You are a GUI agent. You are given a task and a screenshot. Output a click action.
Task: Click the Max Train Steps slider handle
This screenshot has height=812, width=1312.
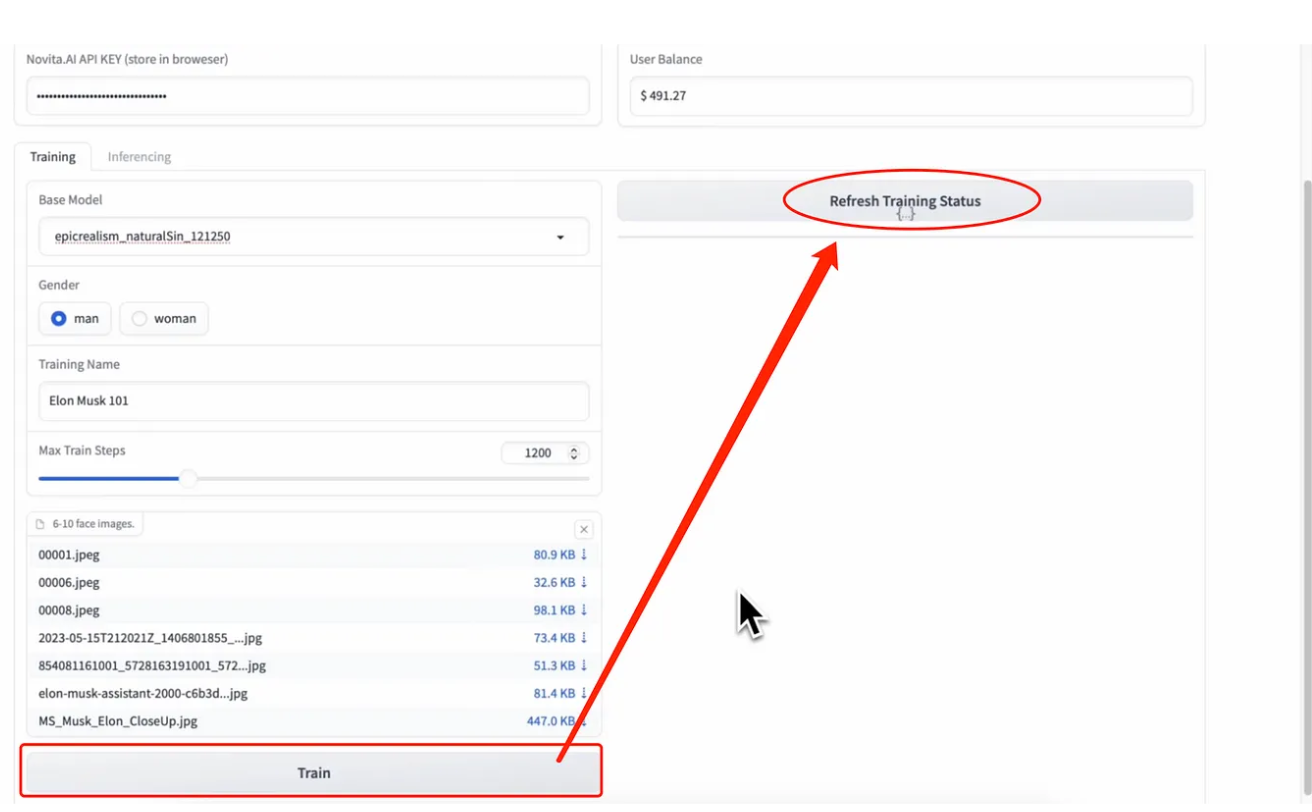pos(188,479)
